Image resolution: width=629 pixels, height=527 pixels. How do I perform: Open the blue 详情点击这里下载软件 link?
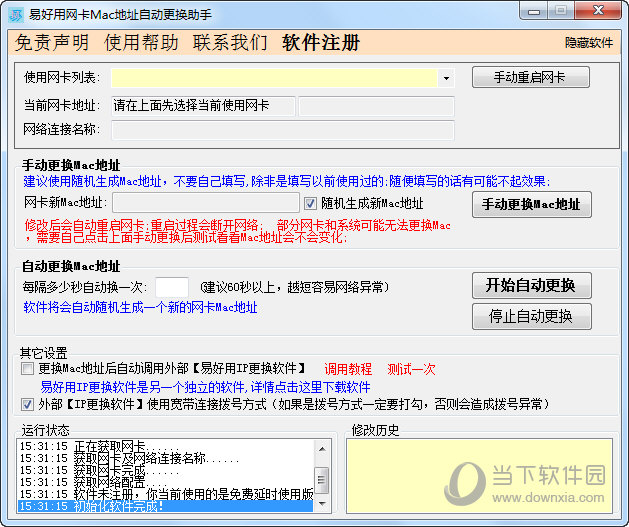coord(310,387)
